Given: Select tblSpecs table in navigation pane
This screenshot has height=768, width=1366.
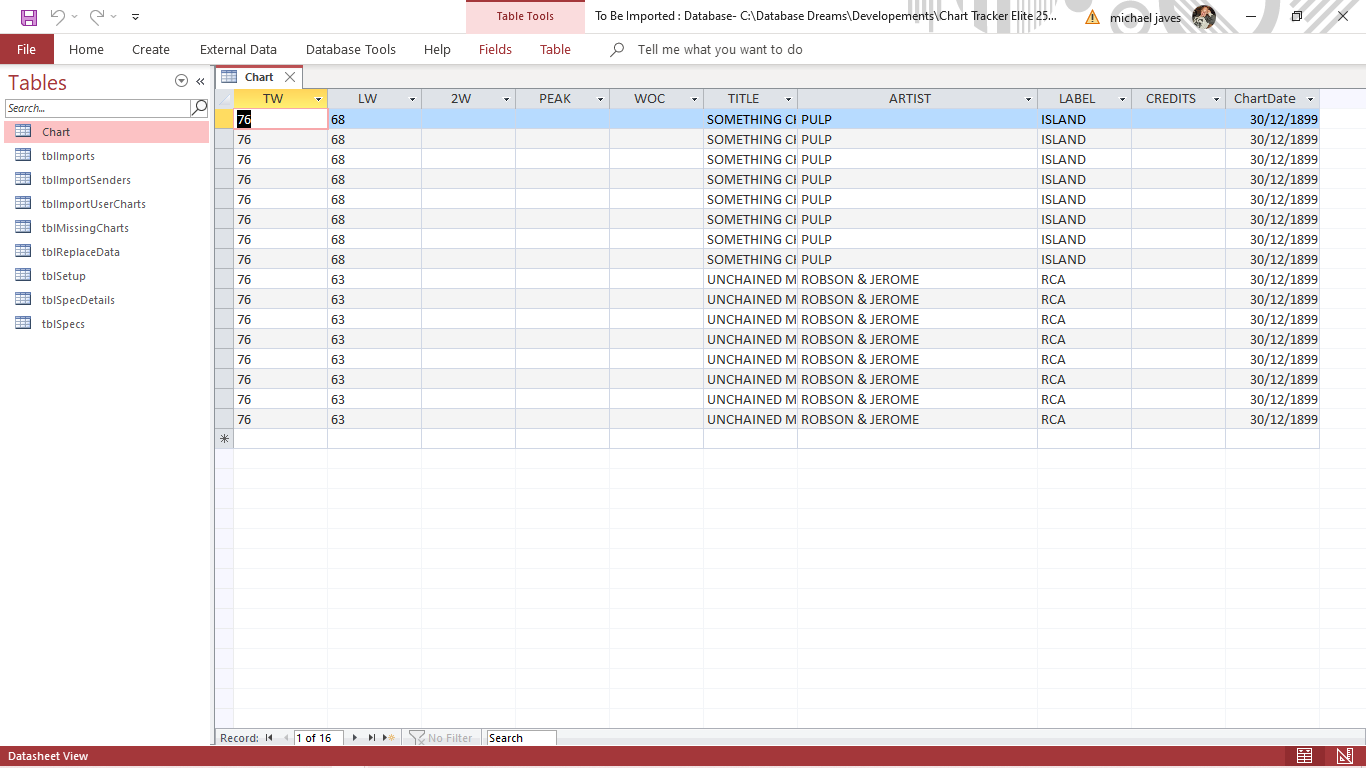Looking at the screenshot, I should coord(107,324).
